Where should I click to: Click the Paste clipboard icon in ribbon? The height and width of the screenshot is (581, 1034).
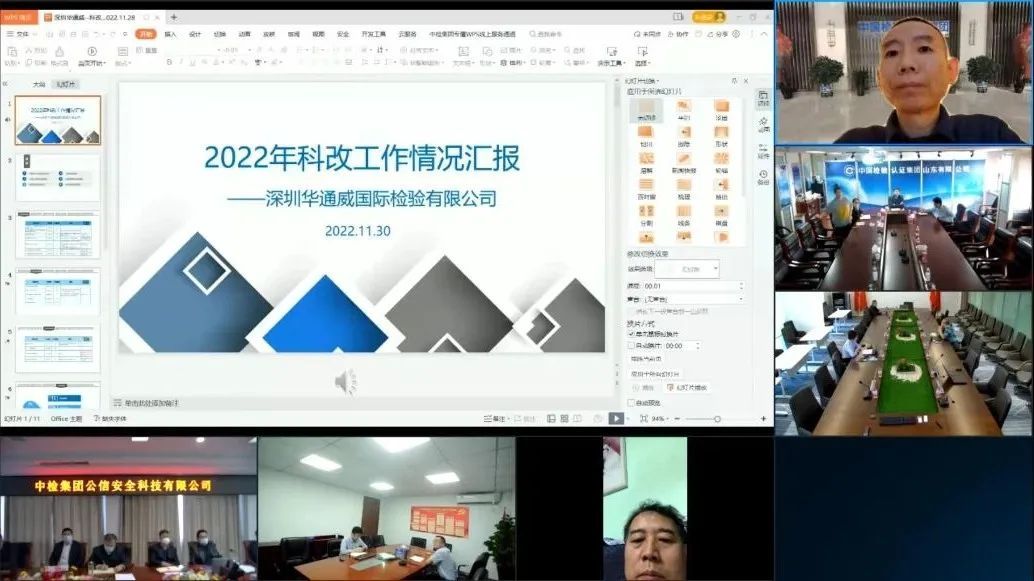coord(12,52)
